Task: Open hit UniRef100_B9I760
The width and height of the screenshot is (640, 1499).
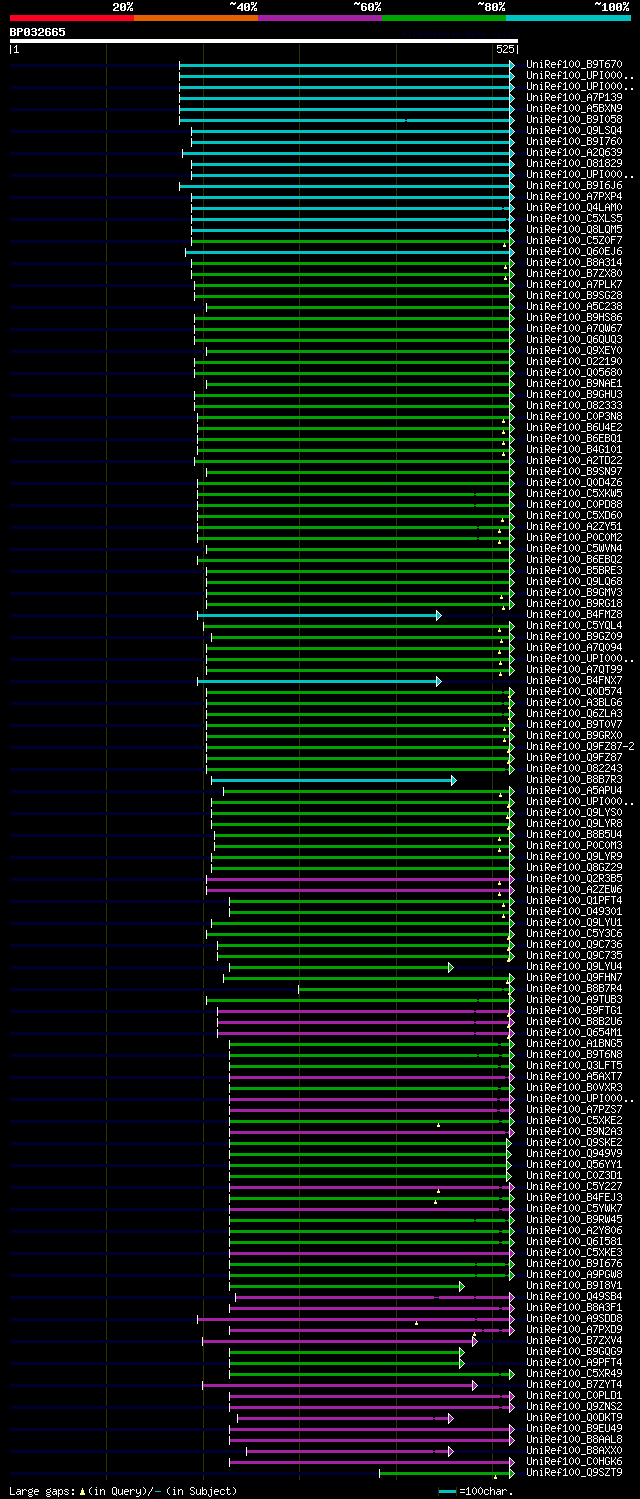Action: [575, 142]
